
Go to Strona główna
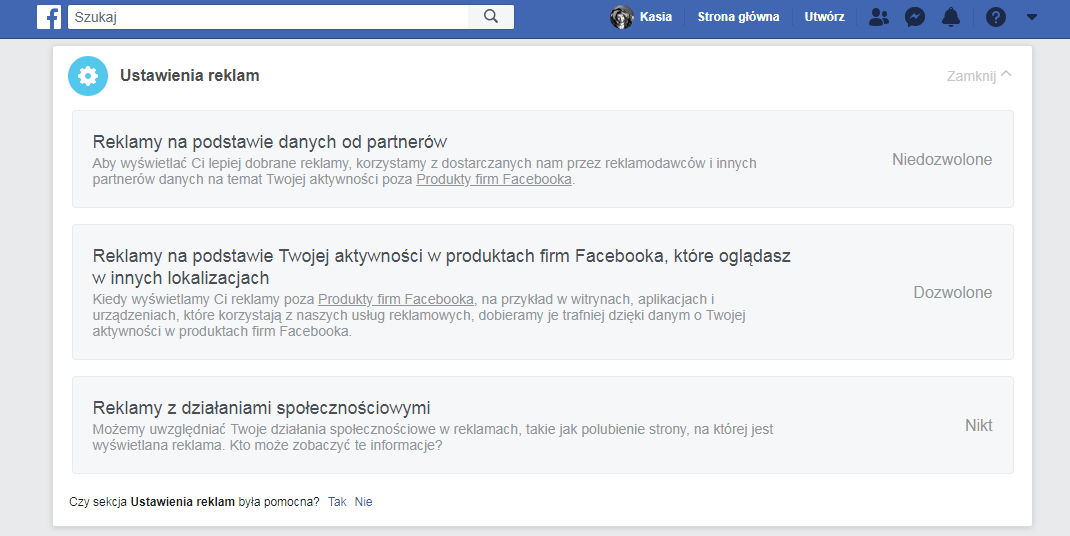coord(738,17)
